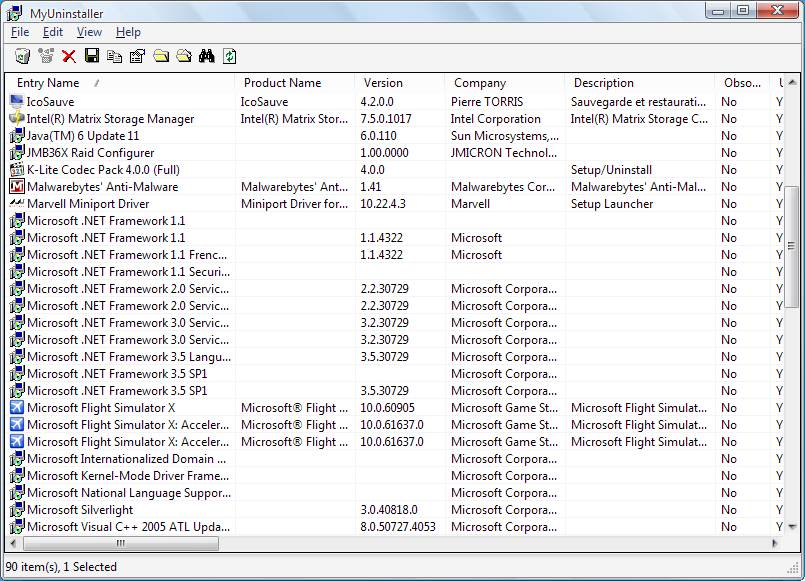This screenshot has height=581, width=805.
Task: Click the 'JMICRON Technol...' company cell
Action: [504, 152]
